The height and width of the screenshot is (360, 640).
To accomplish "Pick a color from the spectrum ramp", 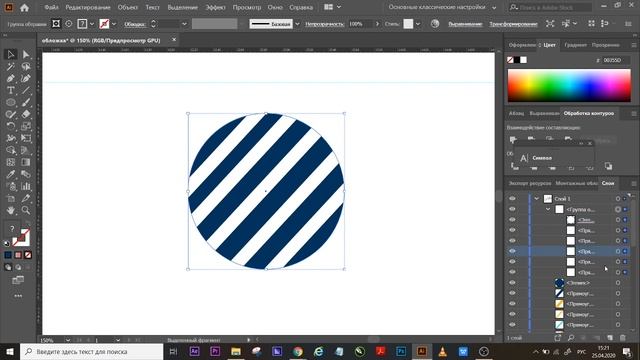I will (x=569, y=85).
